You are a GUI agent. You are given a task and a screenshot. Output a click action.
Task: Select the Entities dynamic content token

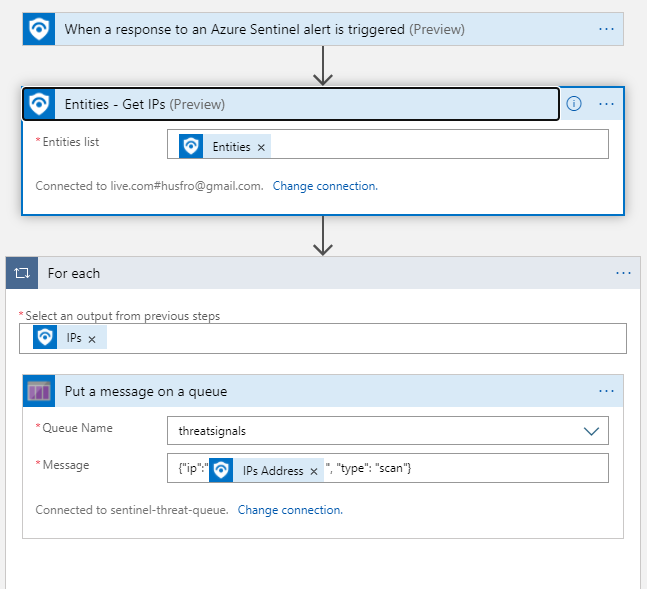coord(225,146)
